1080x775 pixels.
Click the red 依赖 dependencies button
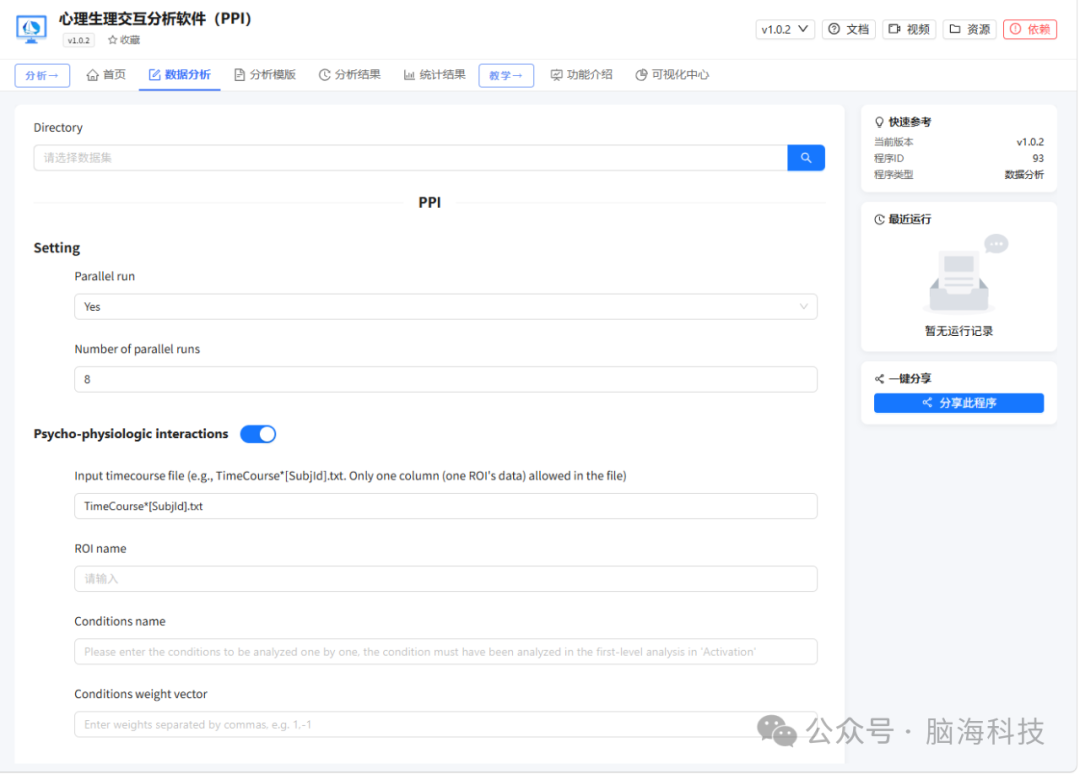click(x=1030, y=29)
